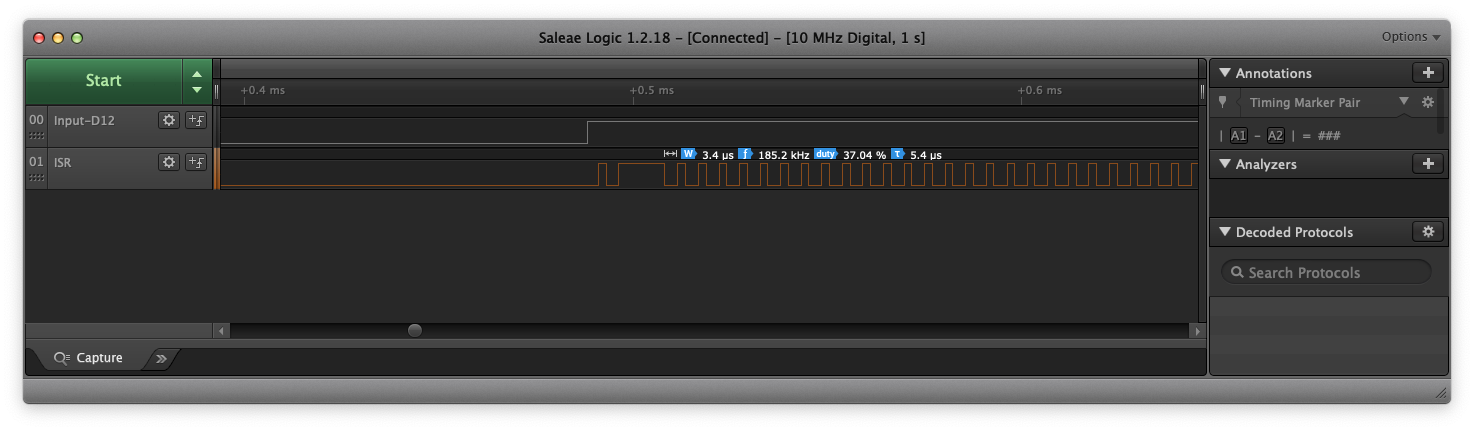Click the capture settings up/down arrows button

click(x=197, y=81)
